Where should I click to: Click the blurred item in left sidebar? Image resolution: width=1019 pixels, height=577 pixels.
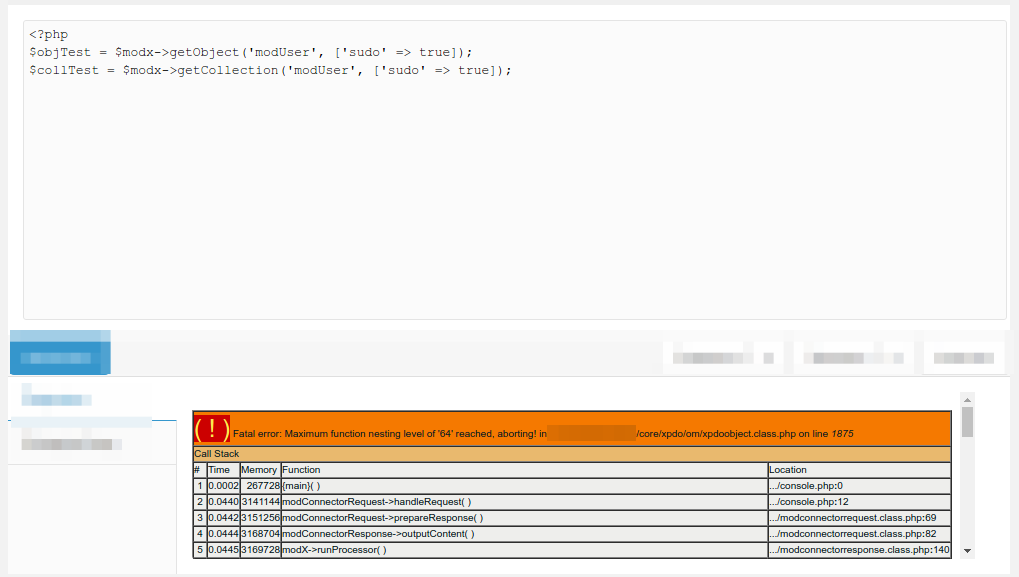pyautogui.click(x=71, y=444)
